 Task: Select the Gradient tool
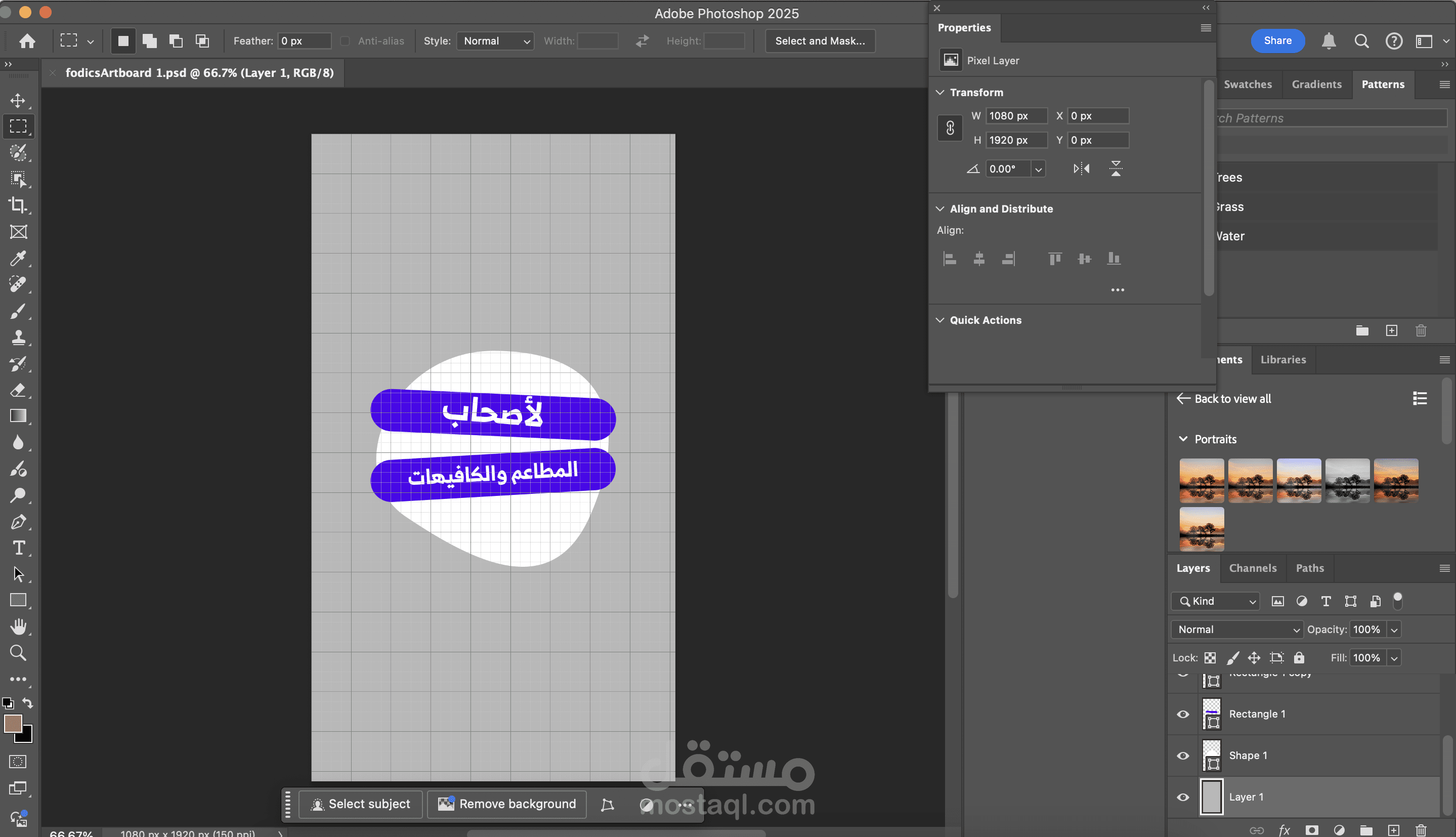click(18, 415)
